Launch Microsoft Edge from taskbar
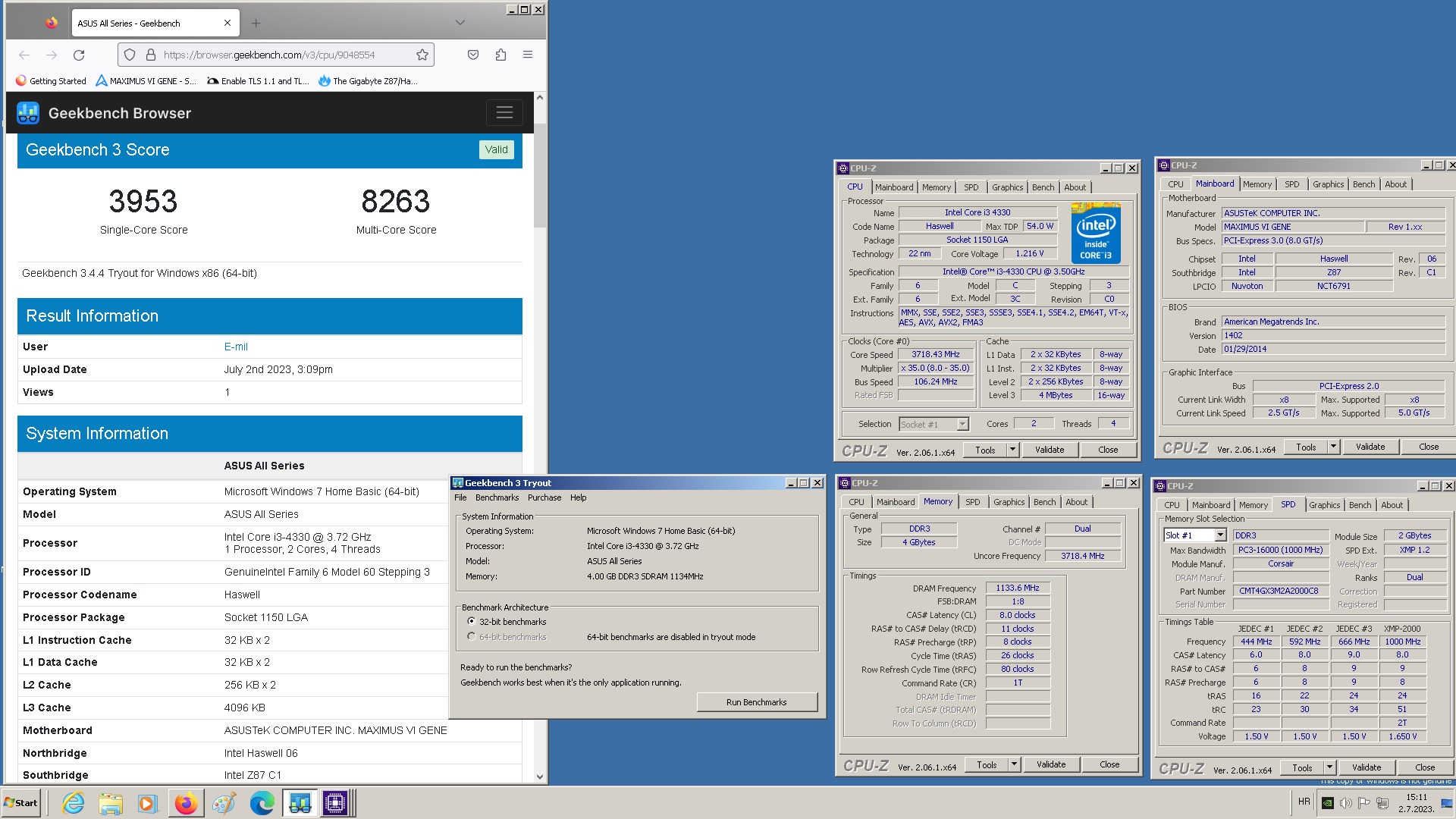The width and height of the screenshot is (1456, 819). tap(262, 803)
